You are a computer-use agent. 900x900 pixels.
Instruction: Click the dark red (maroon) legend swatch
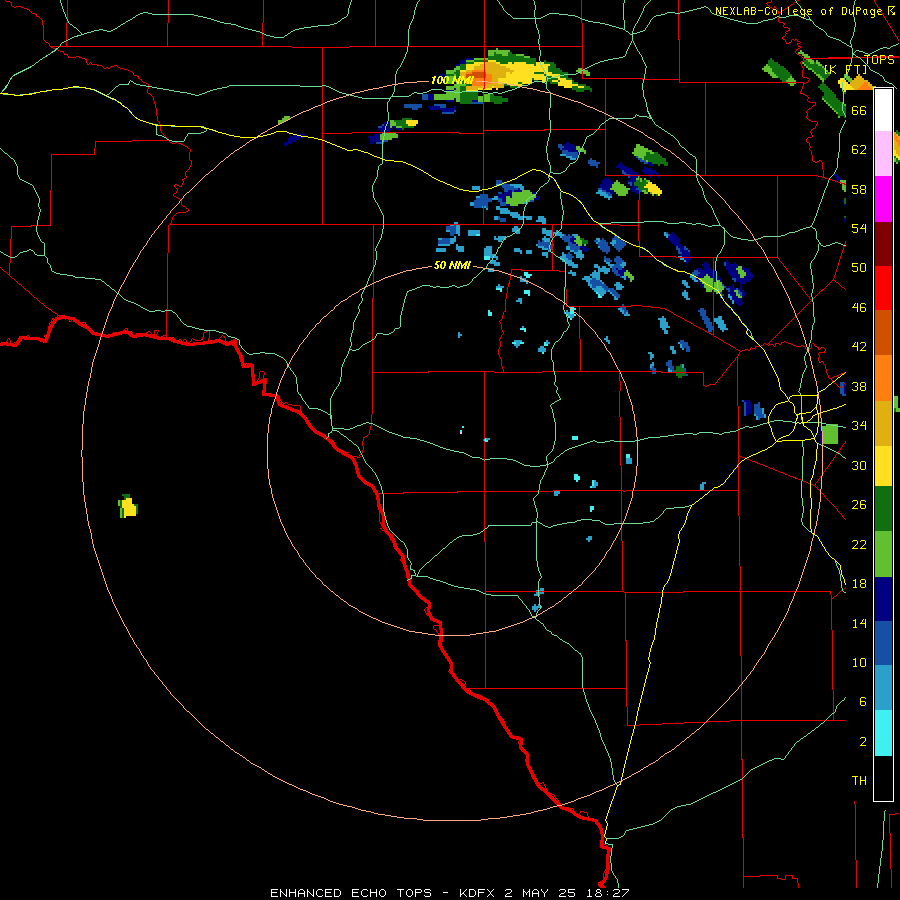click(x=883, y=244)
